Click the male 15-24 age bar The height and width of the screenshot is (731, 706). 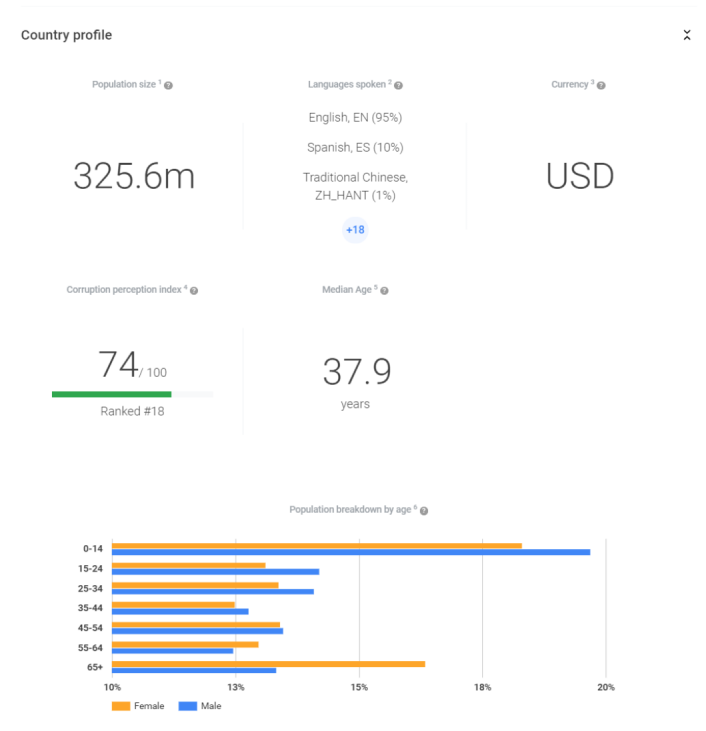(215, 572)
